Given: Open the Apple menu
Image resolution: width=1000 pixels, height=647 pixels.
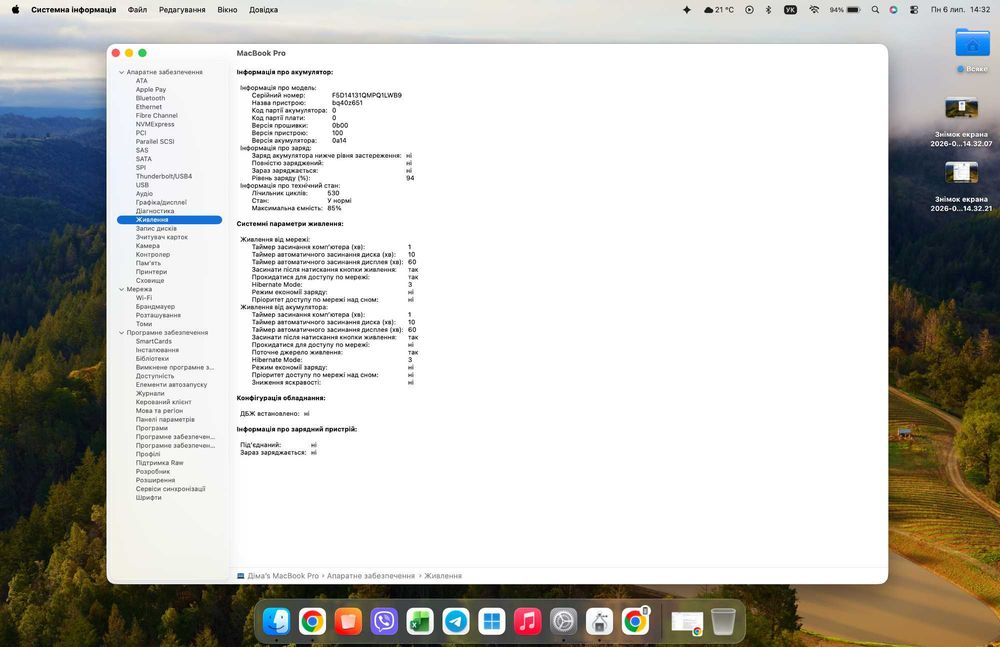Looking at the screenshot, I should point(15,10).
